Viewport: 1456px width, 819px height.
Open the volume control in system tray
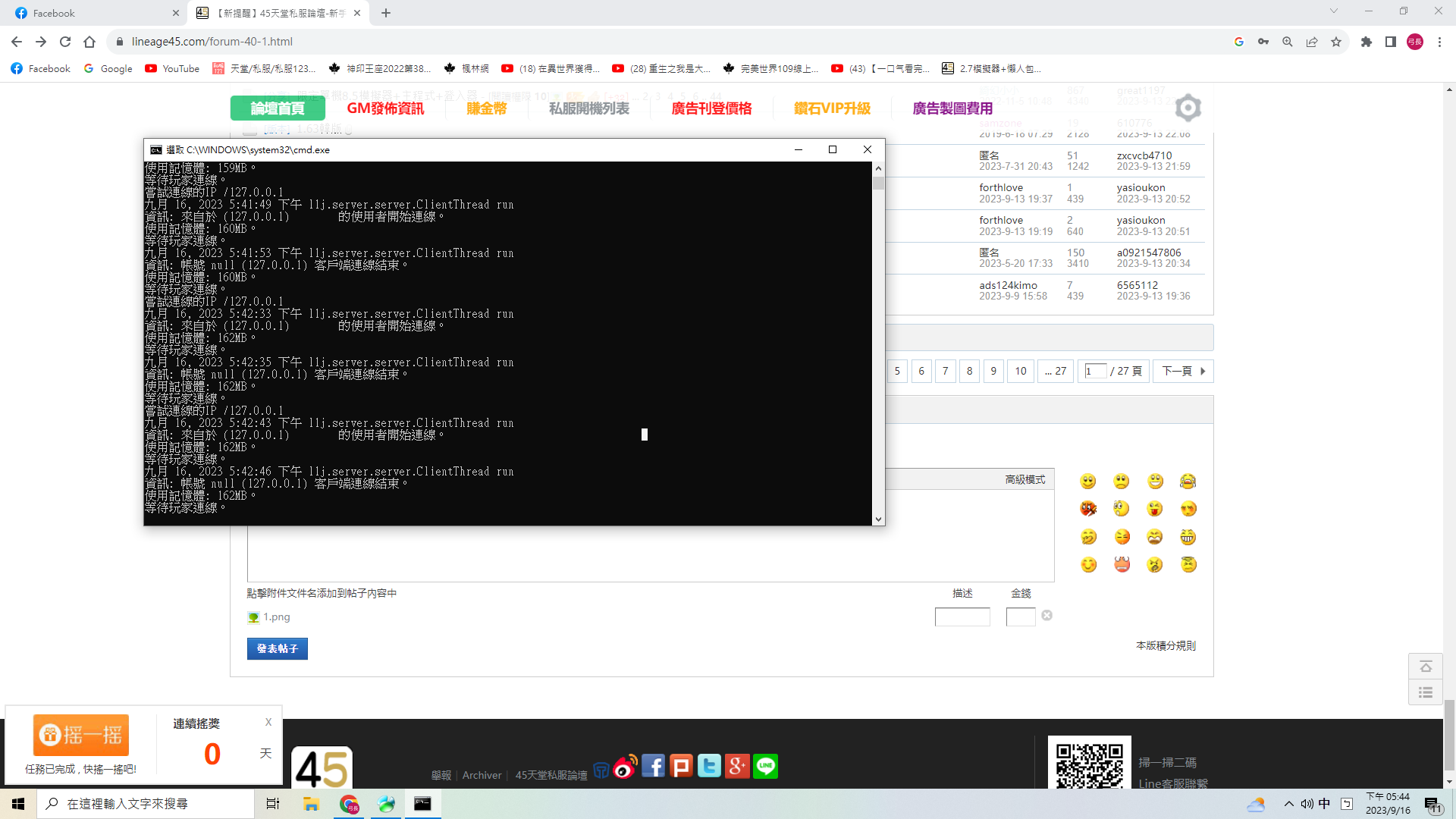1307,804
